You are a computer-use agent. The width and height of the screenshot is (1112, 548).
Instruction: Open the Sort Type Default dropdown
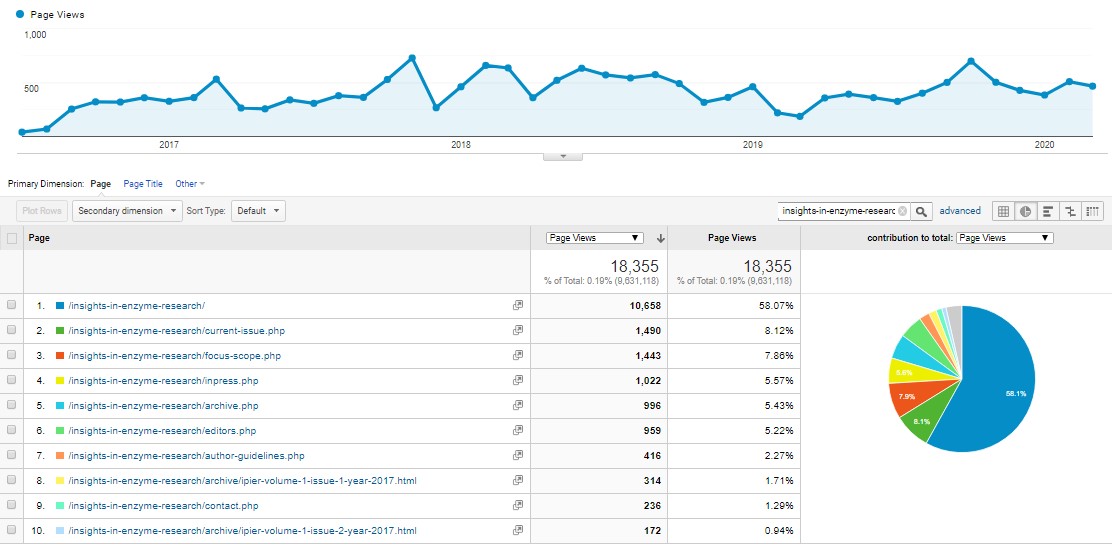point(258,211)
